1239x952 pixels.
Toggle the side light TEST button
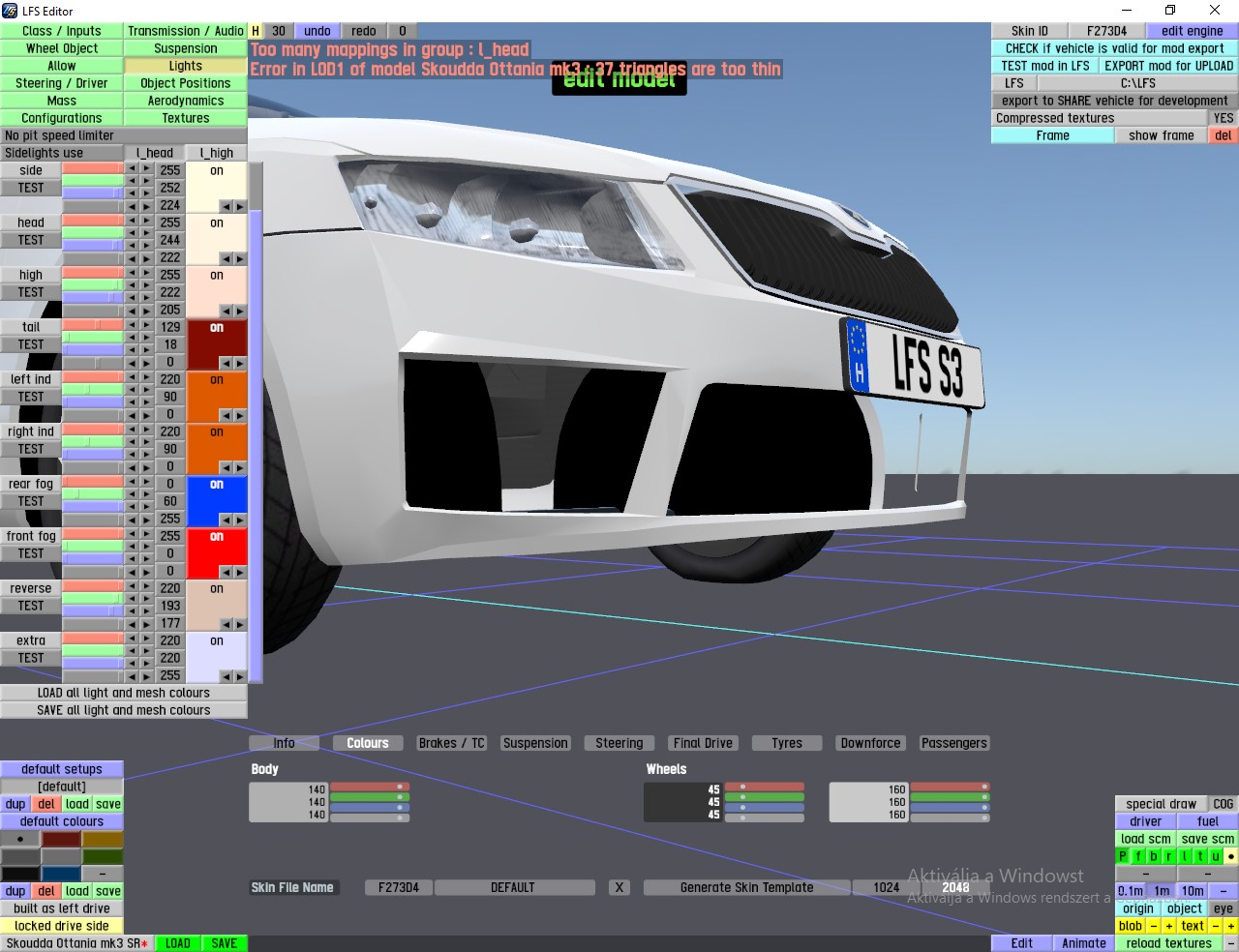[x=31, y=188]
